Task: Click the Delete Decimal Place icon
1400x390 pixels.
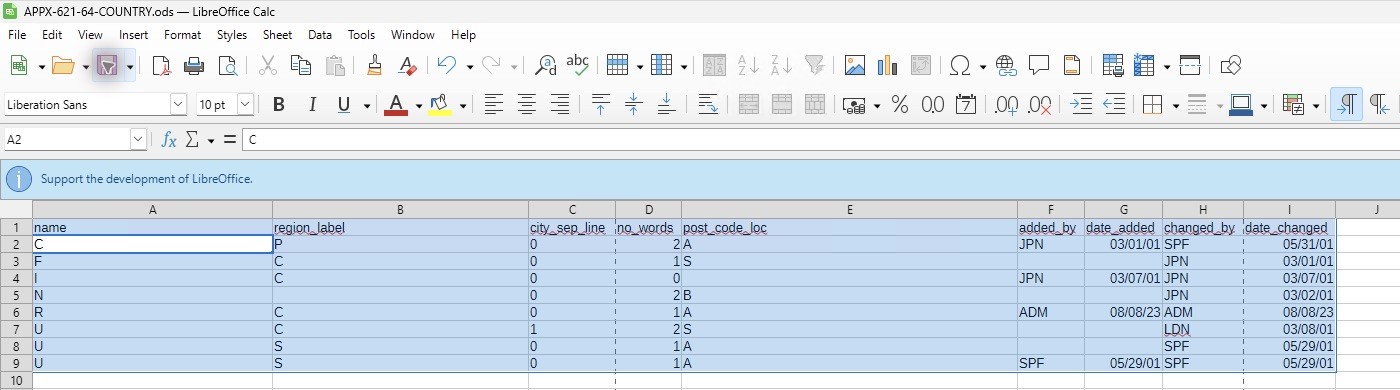Action: pos(1040,104)
